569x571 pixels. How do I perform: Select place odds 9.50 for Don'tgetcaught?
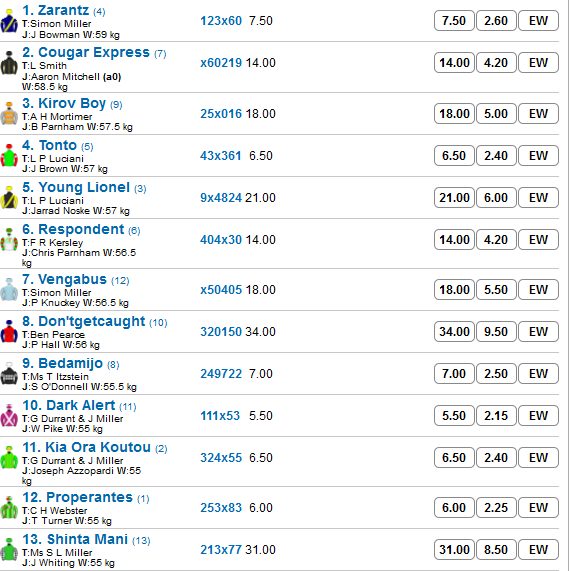pos(496,331)
